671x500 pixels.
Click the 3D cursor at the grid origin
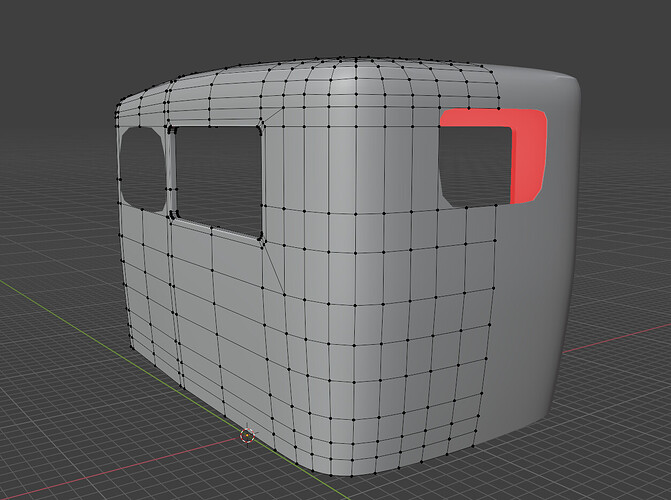click(247, 436)
